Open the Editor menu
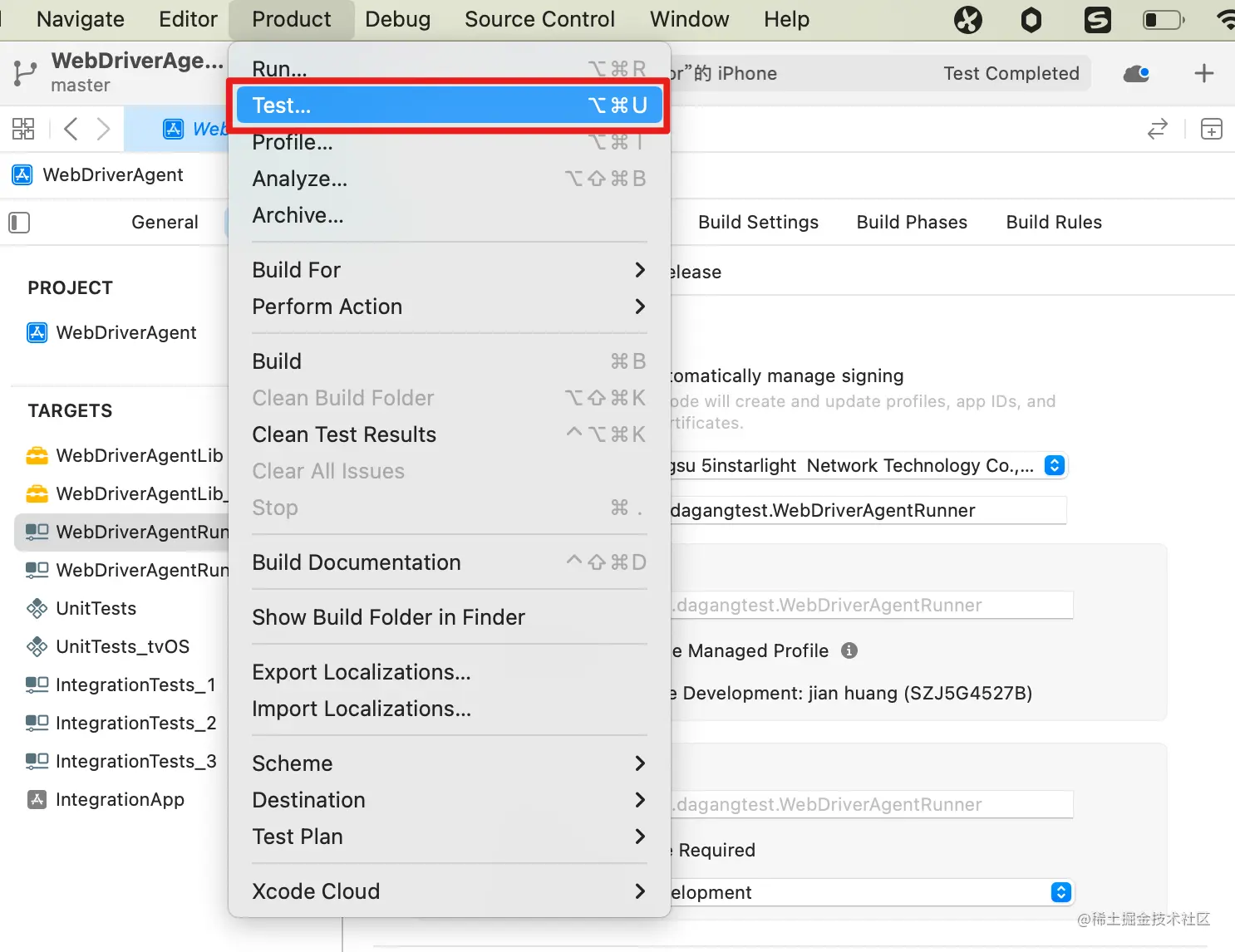Image resolution: width=1235 pixels, height=952 pixels. click(x=188, y=19)
